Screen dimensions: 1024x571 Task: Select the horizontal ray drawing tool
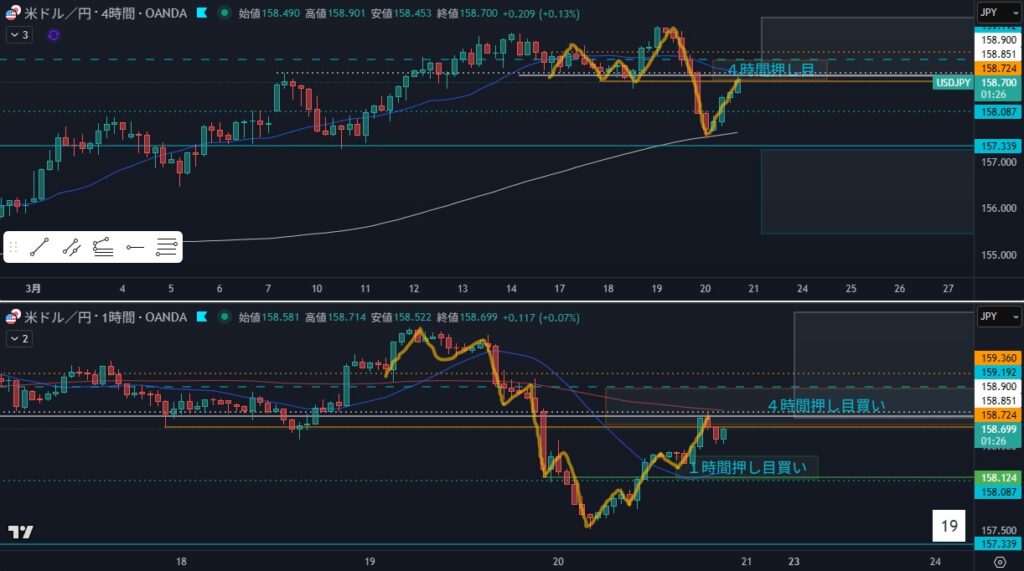click(x=135, y=246)
